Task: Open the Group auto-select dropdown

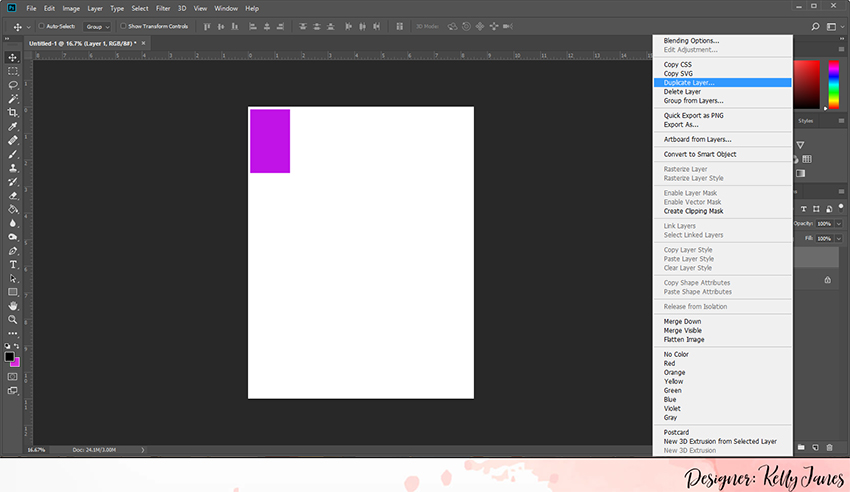Action: (x=97, y=27)
